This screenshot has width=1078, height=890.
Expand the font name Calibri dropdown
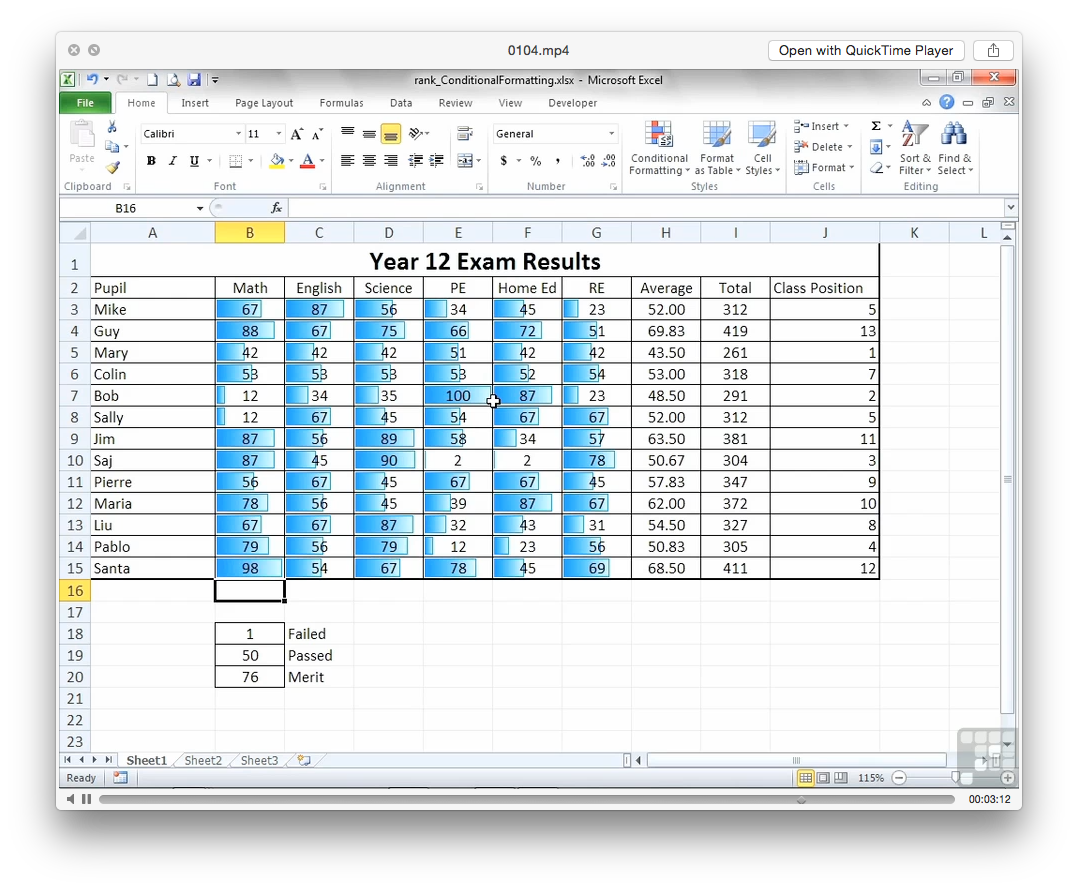coord(238,134)
